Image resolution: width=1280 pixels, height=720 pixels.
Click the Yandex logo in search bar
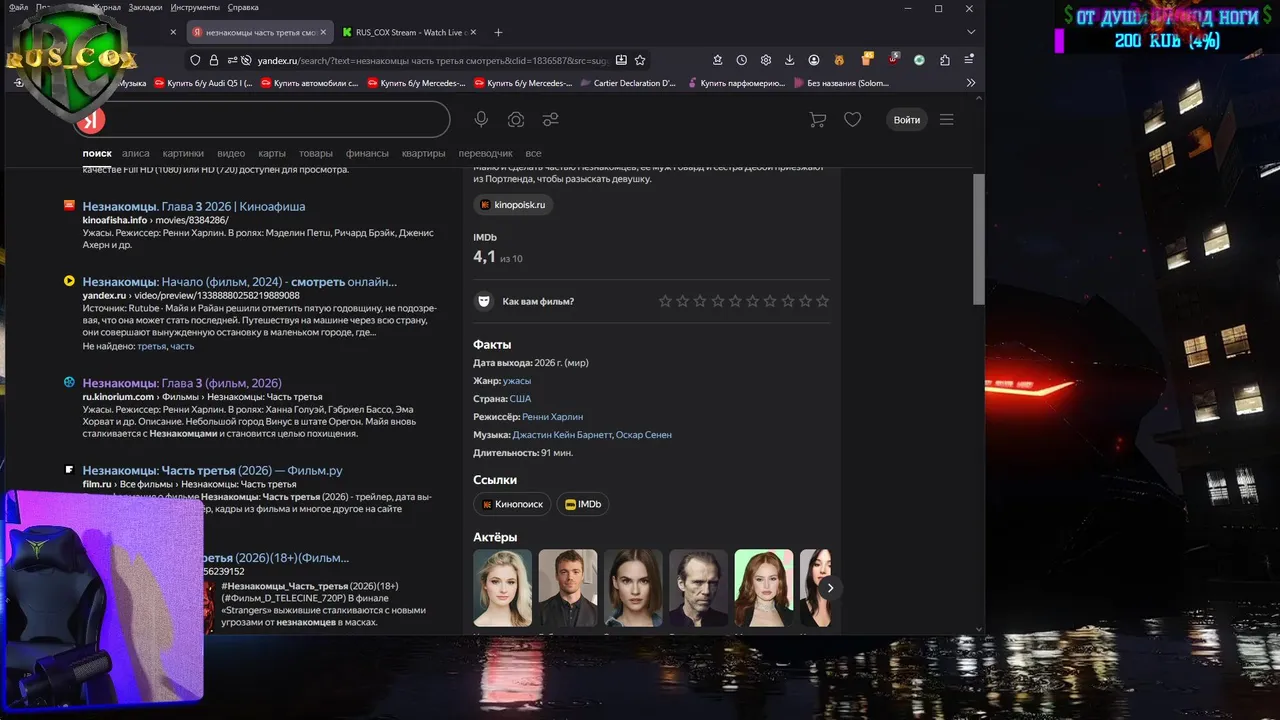point(91,120)
